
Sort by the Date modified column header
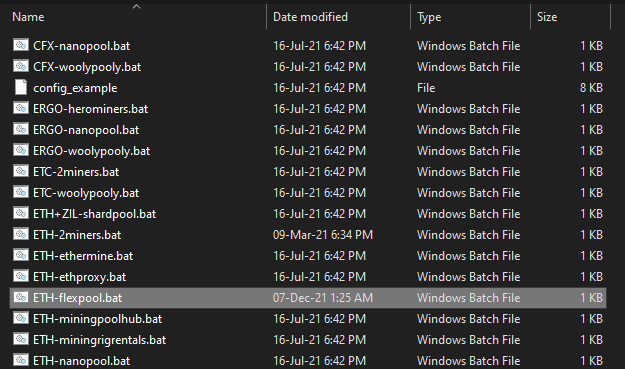(x=310, y=17)
